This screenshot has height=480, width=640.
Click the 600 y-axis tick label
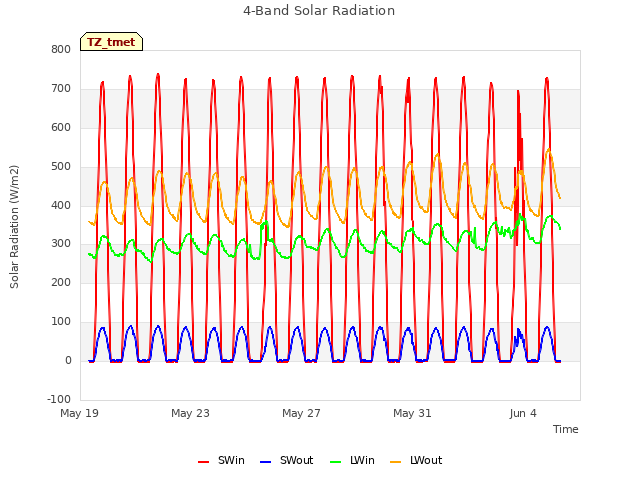[x=61, y=127]
